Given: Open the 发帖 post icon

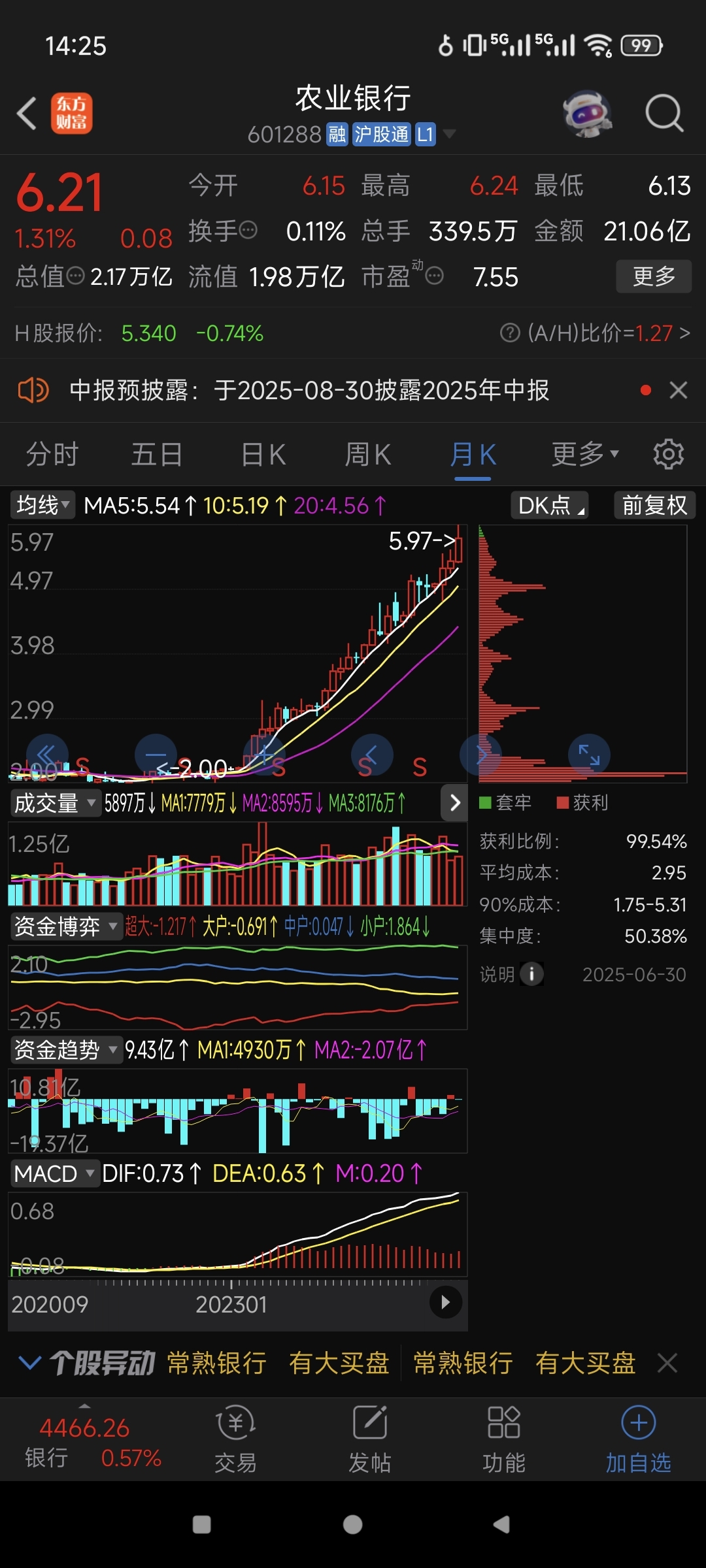Looking at the screenshot, I should [370, 1439].
